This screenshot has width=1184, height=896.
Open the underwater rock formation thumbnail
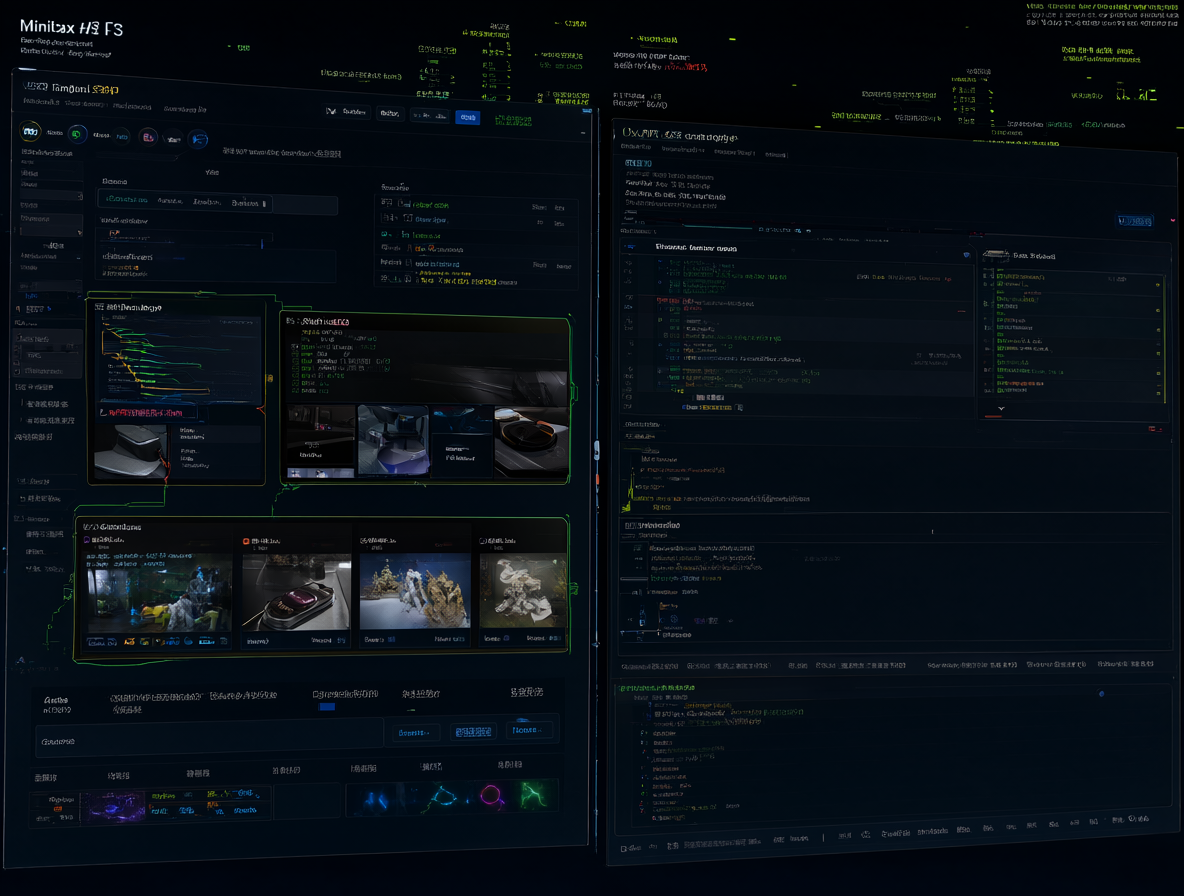pyautogui.click(x=415, y=591)
